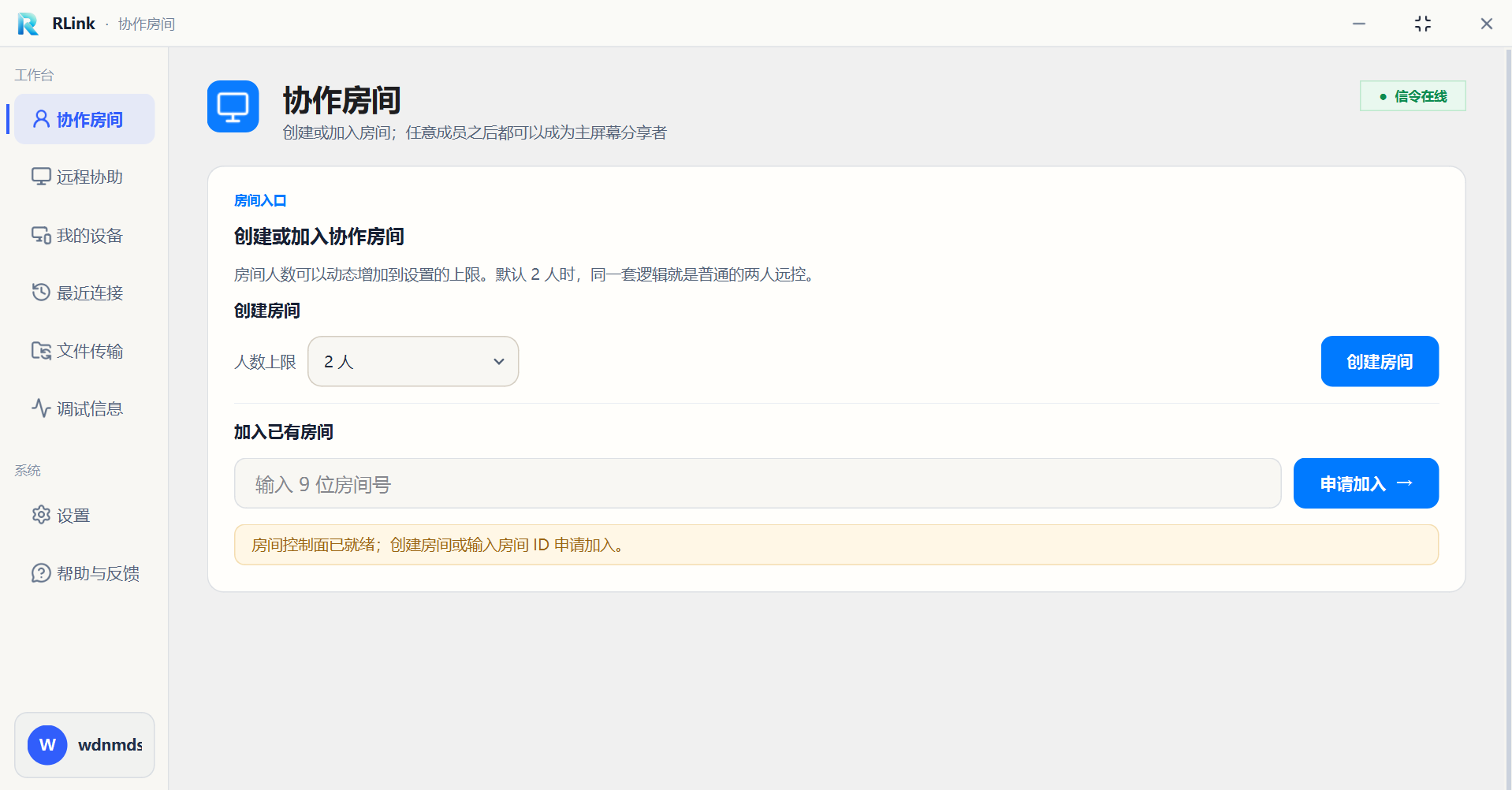Open 设置 from the sidebar
Screen dimensions: 1512x790
coord(84,515)
